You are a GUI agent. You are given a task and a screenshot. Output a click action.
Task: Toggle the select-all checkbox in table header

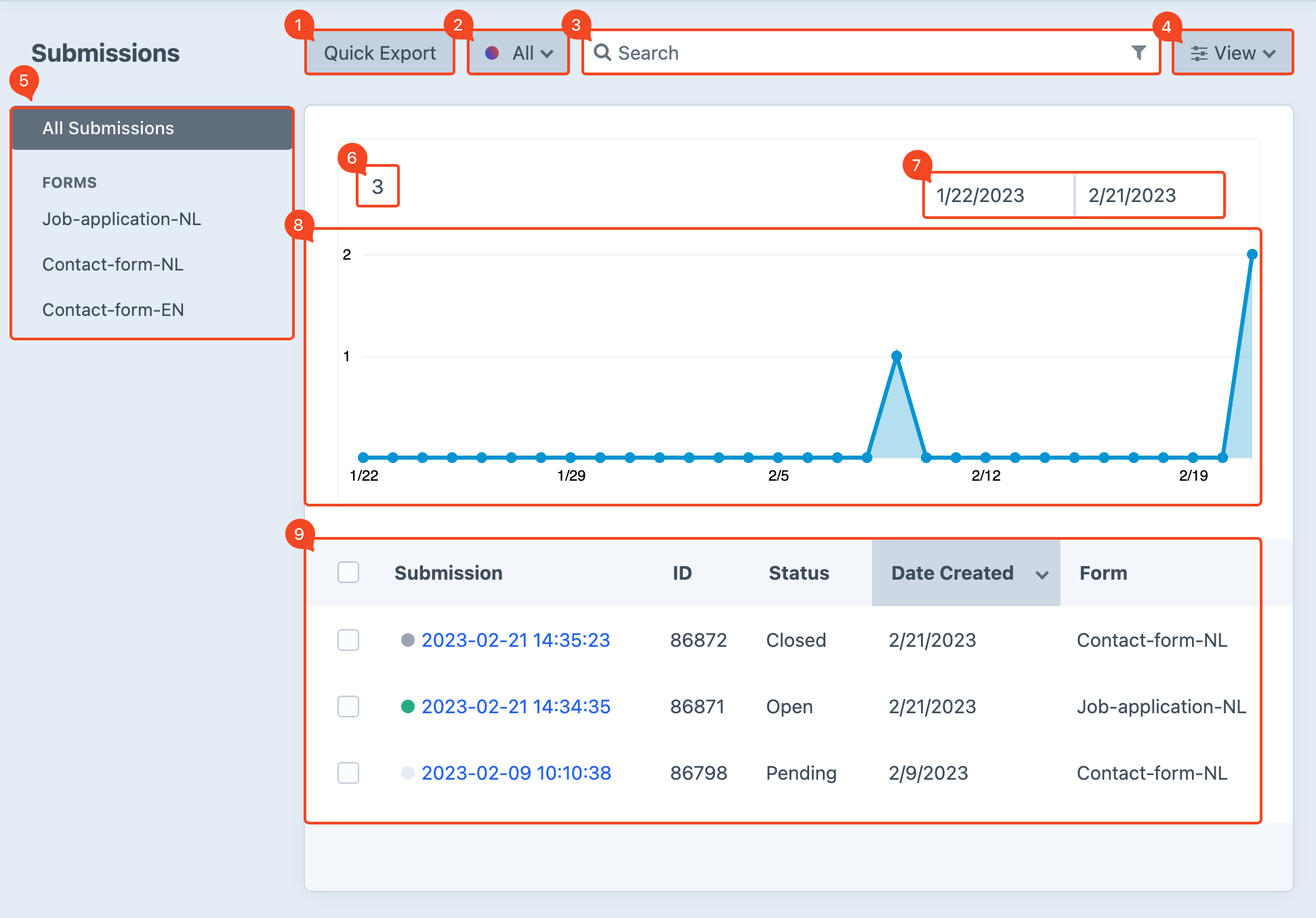[x=348, y=572]
